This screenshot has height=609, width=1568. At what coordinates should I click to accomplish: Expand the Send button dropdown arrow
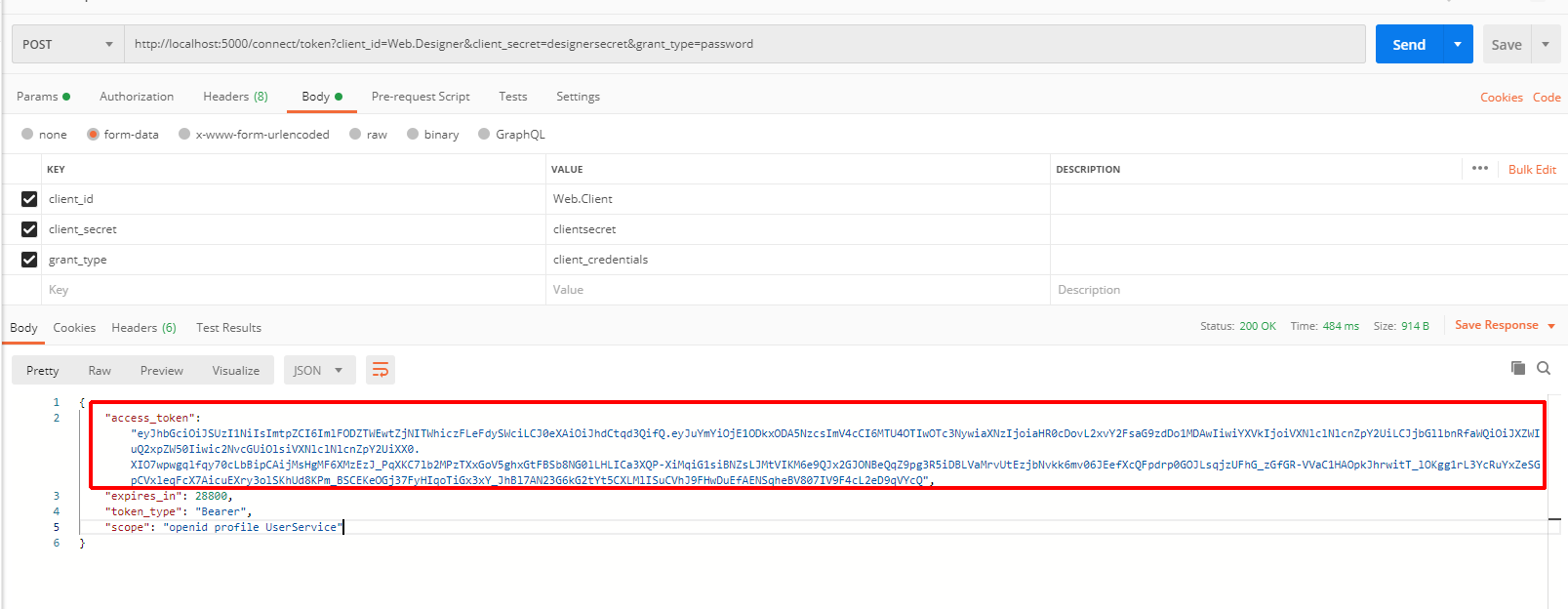[1458, 44]
